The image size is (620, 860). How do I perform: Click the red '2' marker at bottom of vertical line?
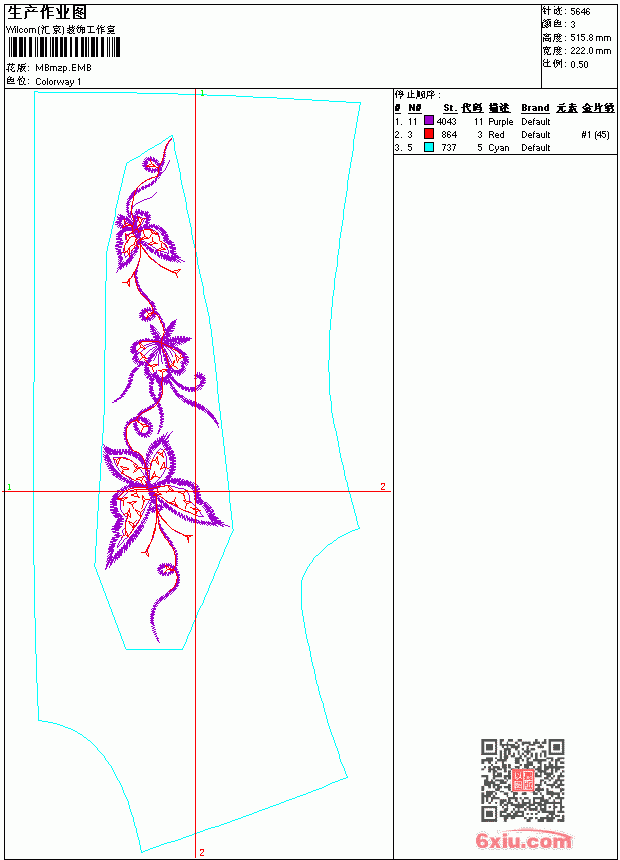(x=202, y=852)
